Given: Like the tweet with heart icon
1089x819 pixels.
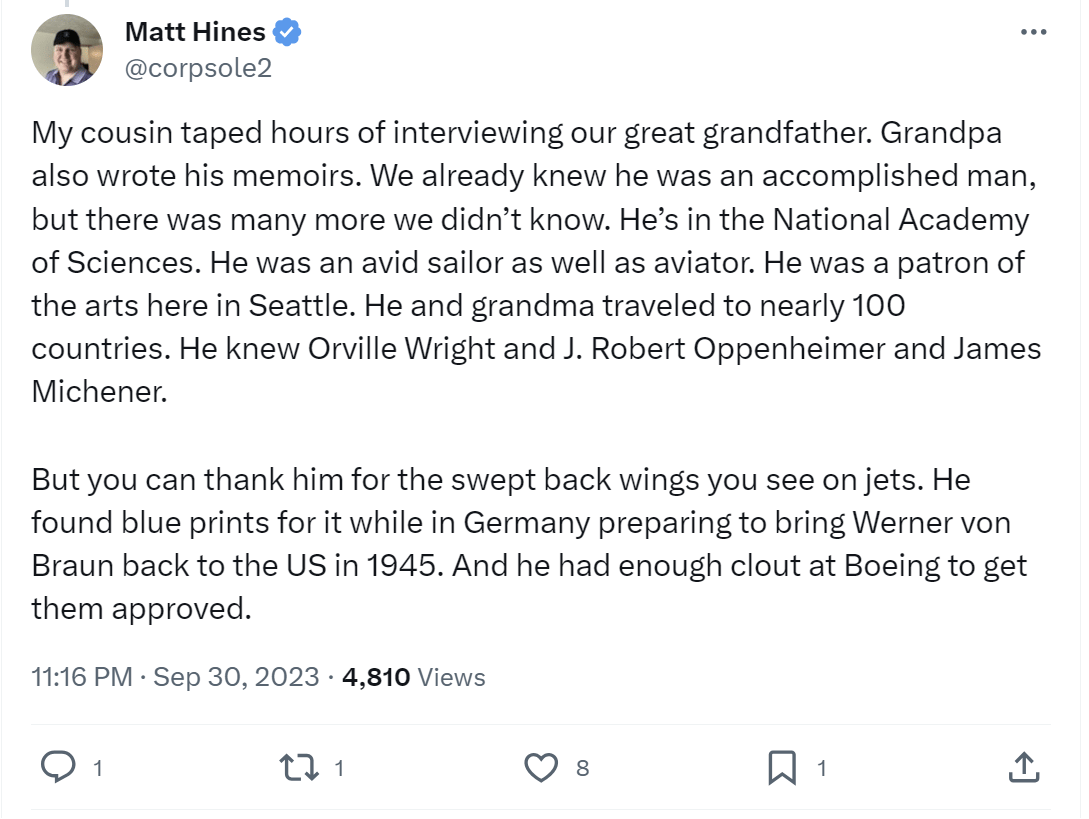Looking at the screenshot, I should pos(541,768).
